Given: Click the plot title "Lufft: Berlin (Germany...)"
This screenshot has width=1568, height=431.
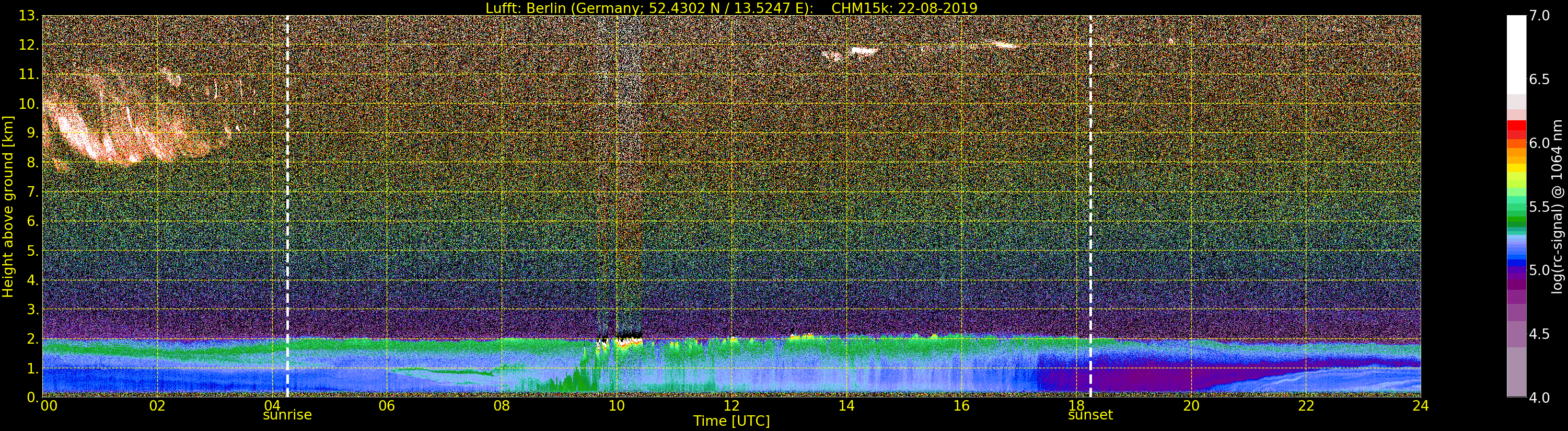Looking at the screenshot, I should 731,8.
